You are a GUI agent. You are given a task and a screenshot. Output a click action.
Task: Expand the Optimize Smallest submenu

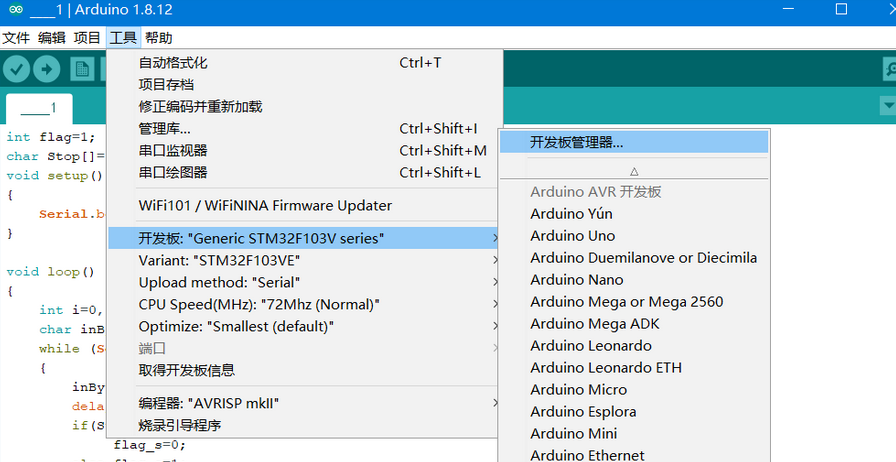click(305, 326)
